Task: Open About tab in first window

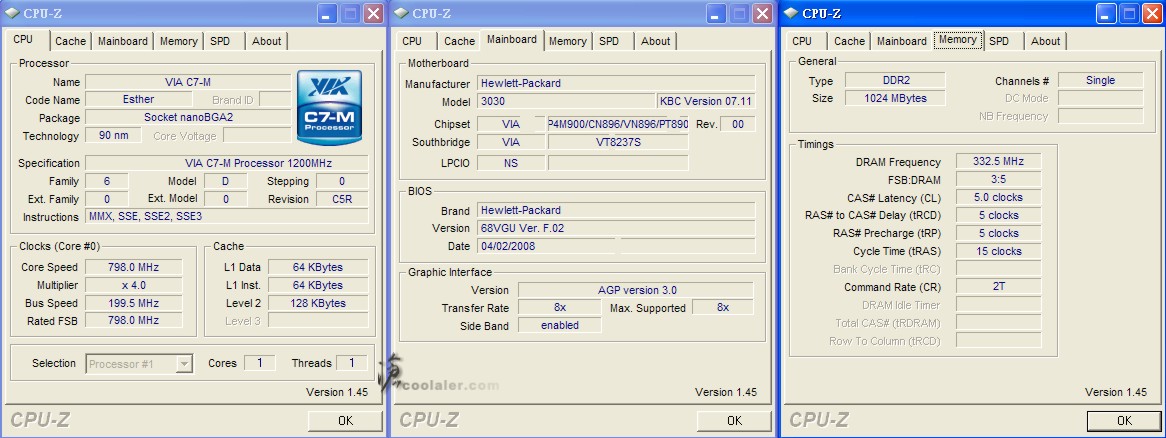Action: point(266,42)
